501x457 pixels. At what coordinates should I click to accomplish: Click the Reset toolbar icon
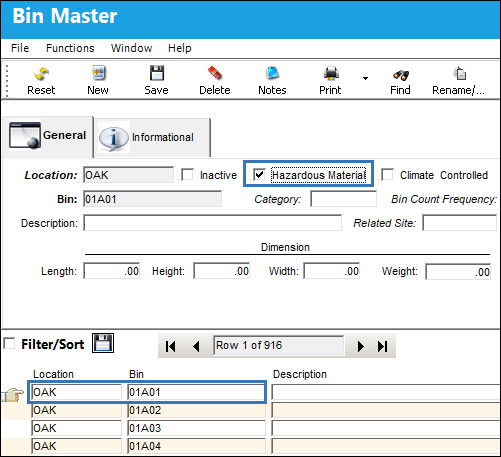[x=41, y=74]
